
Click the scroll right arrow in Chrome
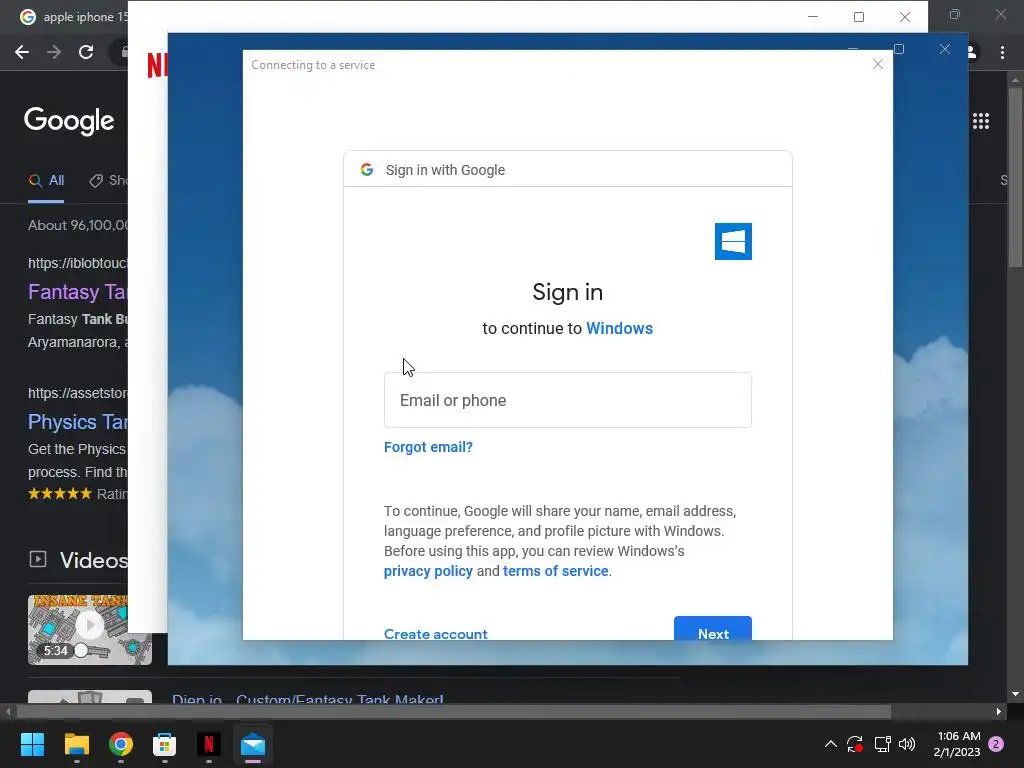pos(999,711)
